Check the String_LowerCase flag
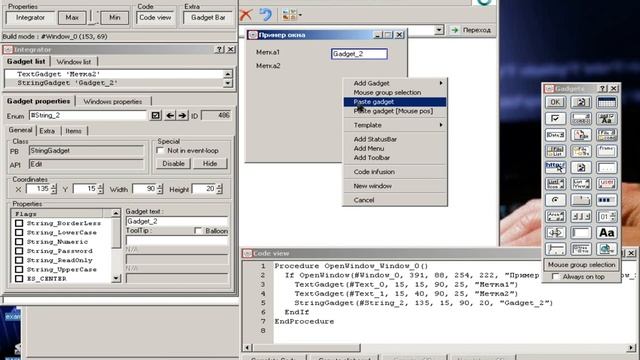 [19, 233]
